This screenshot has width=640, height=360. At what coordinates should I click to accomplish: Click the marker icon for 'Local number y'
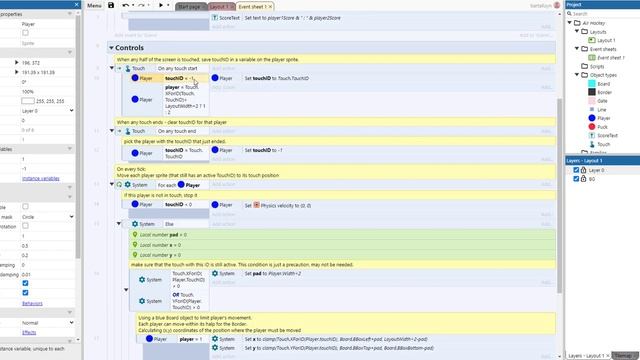[x=135, y=255]
